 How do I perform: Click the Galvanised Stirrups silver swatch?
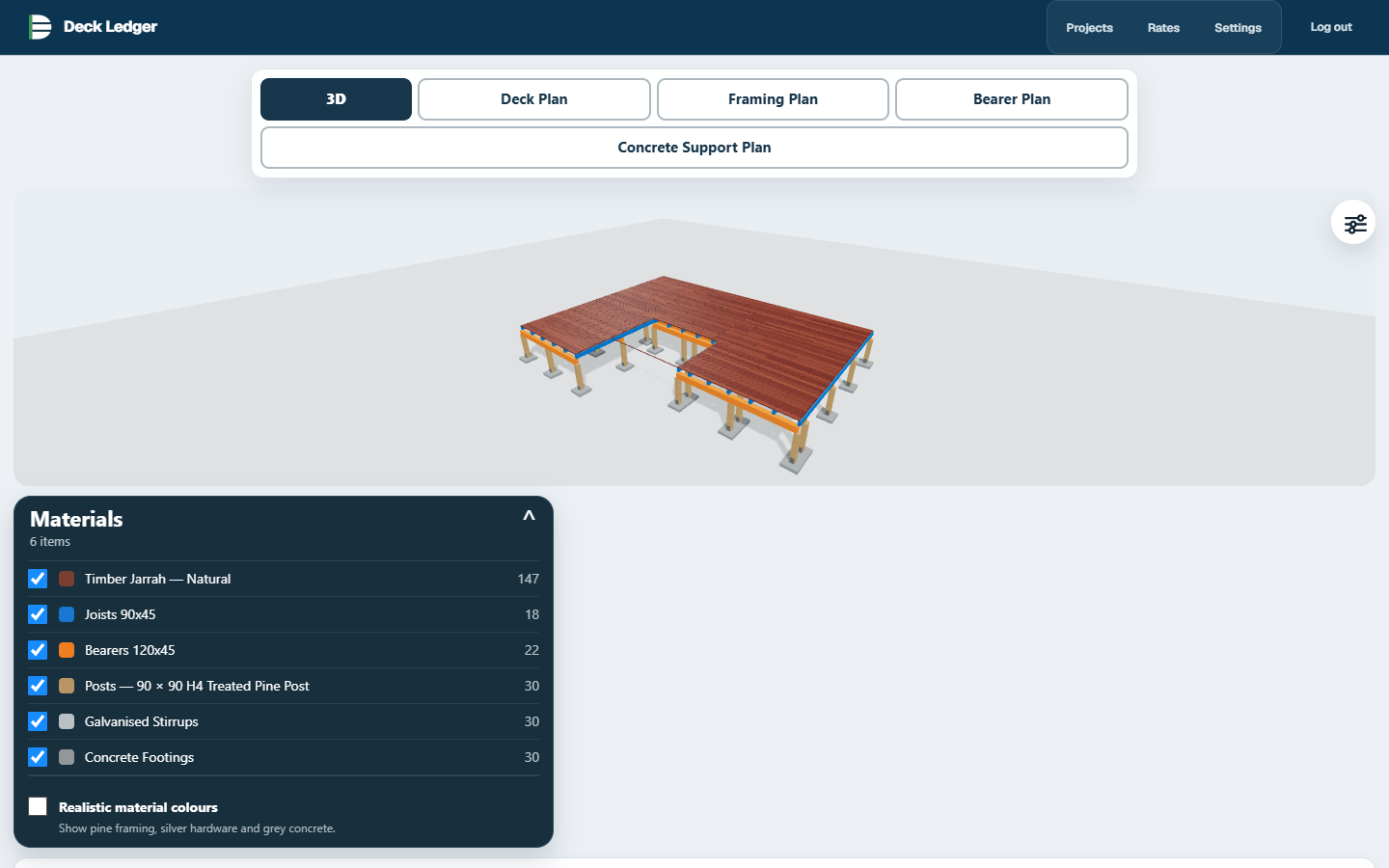pyautogui.click(x=67, y=721)
